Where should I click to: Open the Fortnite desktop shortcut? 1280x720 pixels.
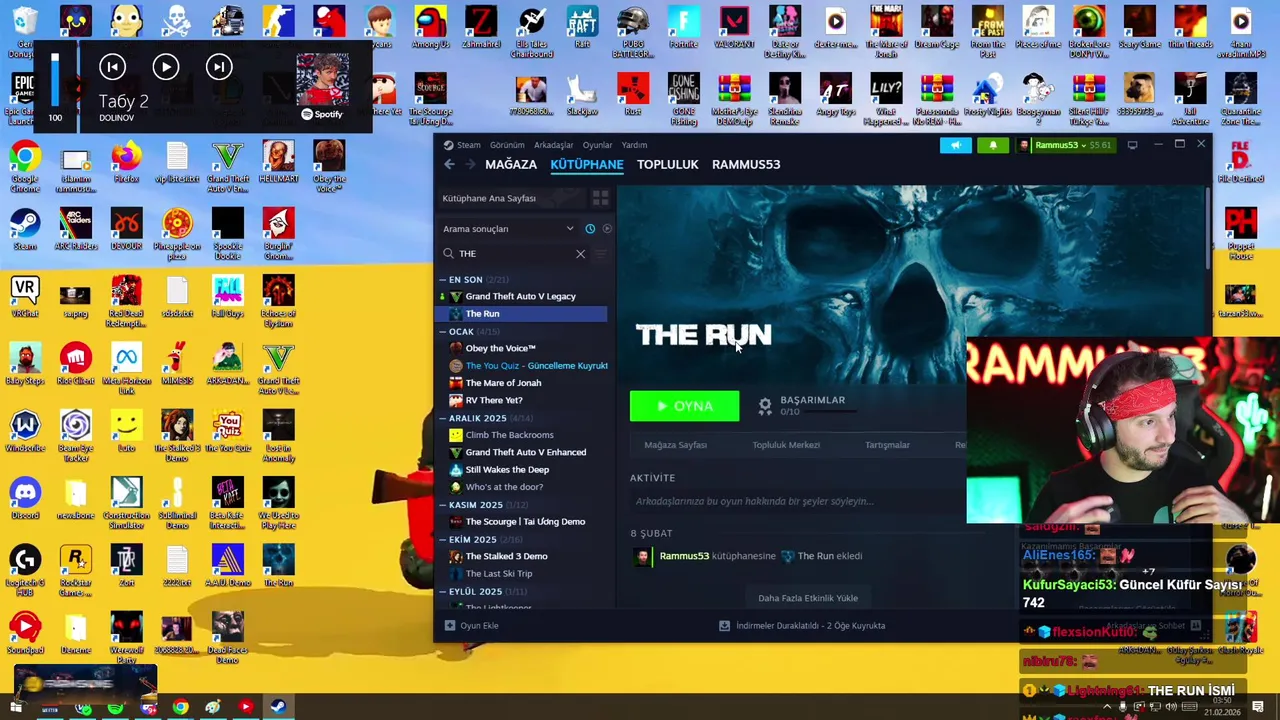[x=683, y=27]
